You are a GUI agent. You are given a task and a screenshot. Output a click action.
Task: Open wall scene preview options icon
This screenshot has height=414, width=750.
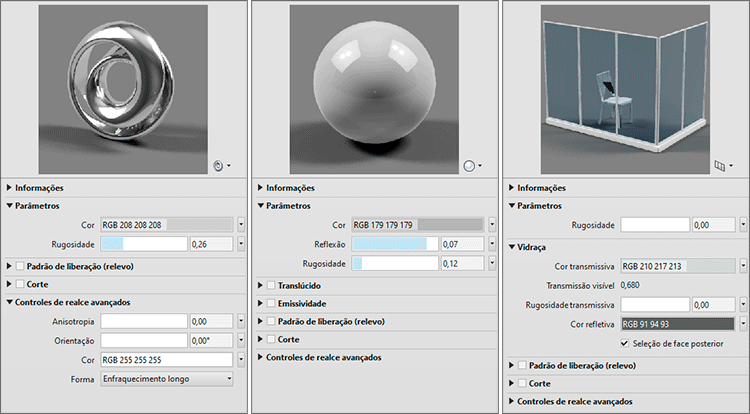726,165
